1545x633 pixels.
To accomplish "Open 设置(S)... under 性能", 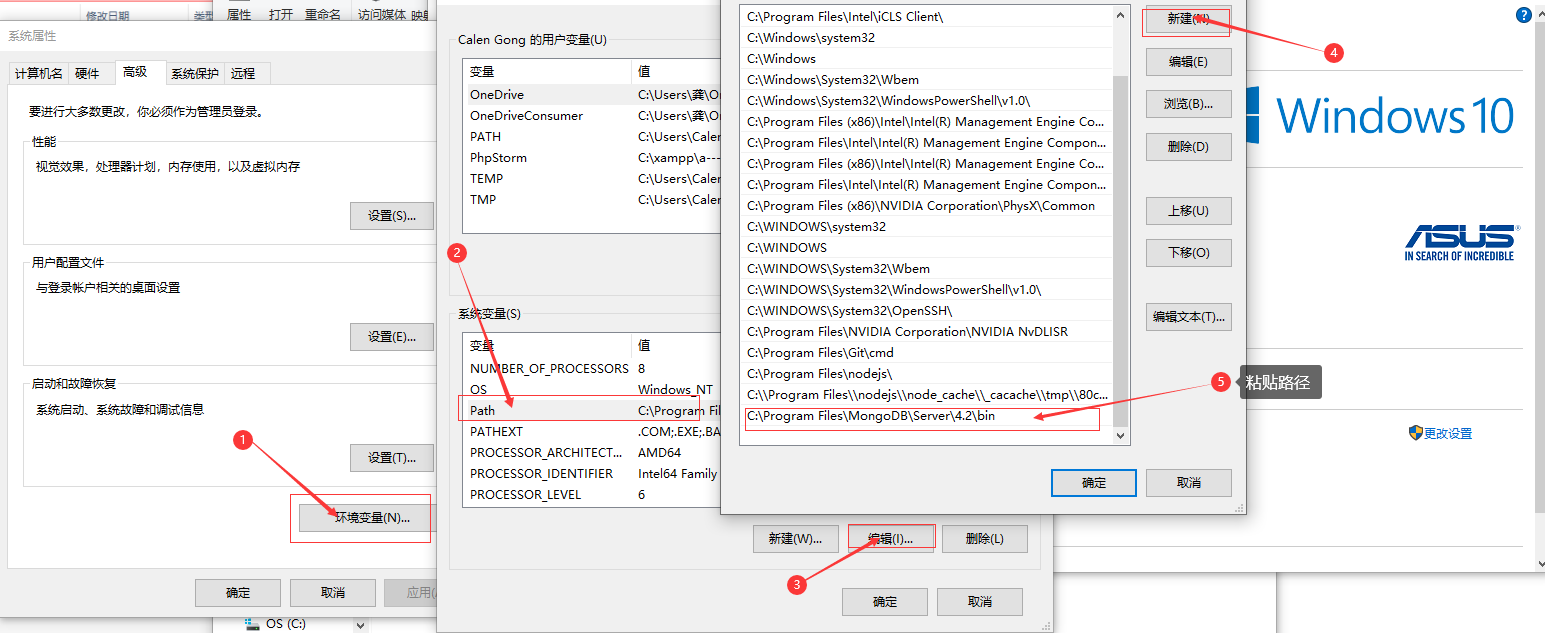I will (392, 216).
